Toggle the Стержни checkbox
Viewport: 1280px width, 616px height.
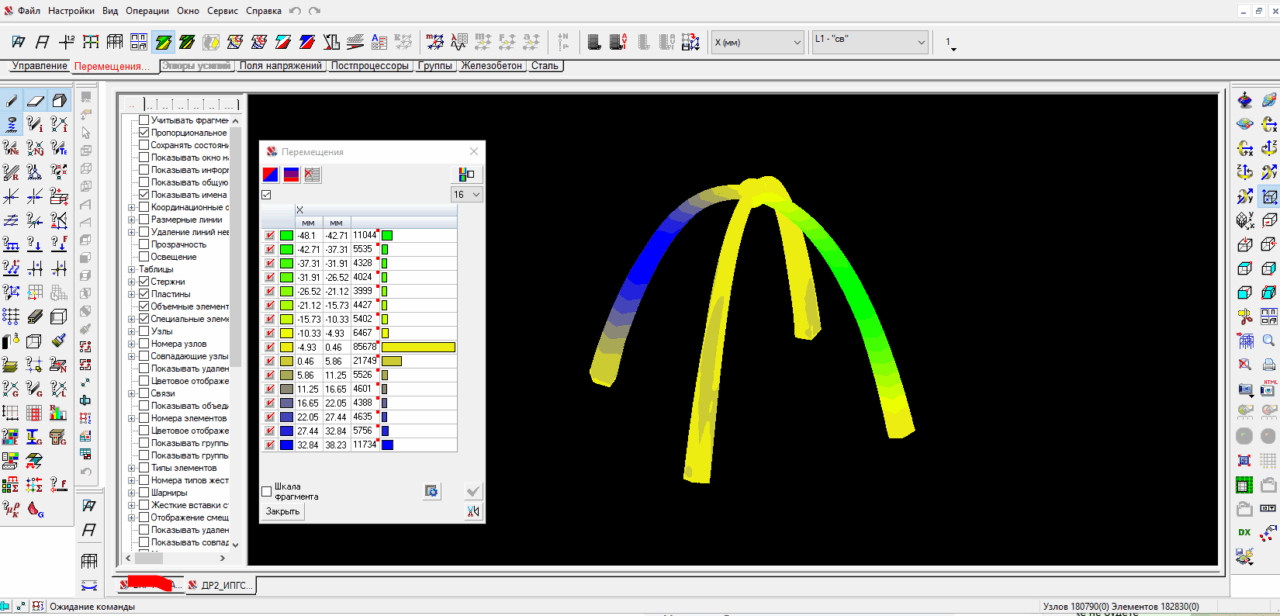[144, 282]
